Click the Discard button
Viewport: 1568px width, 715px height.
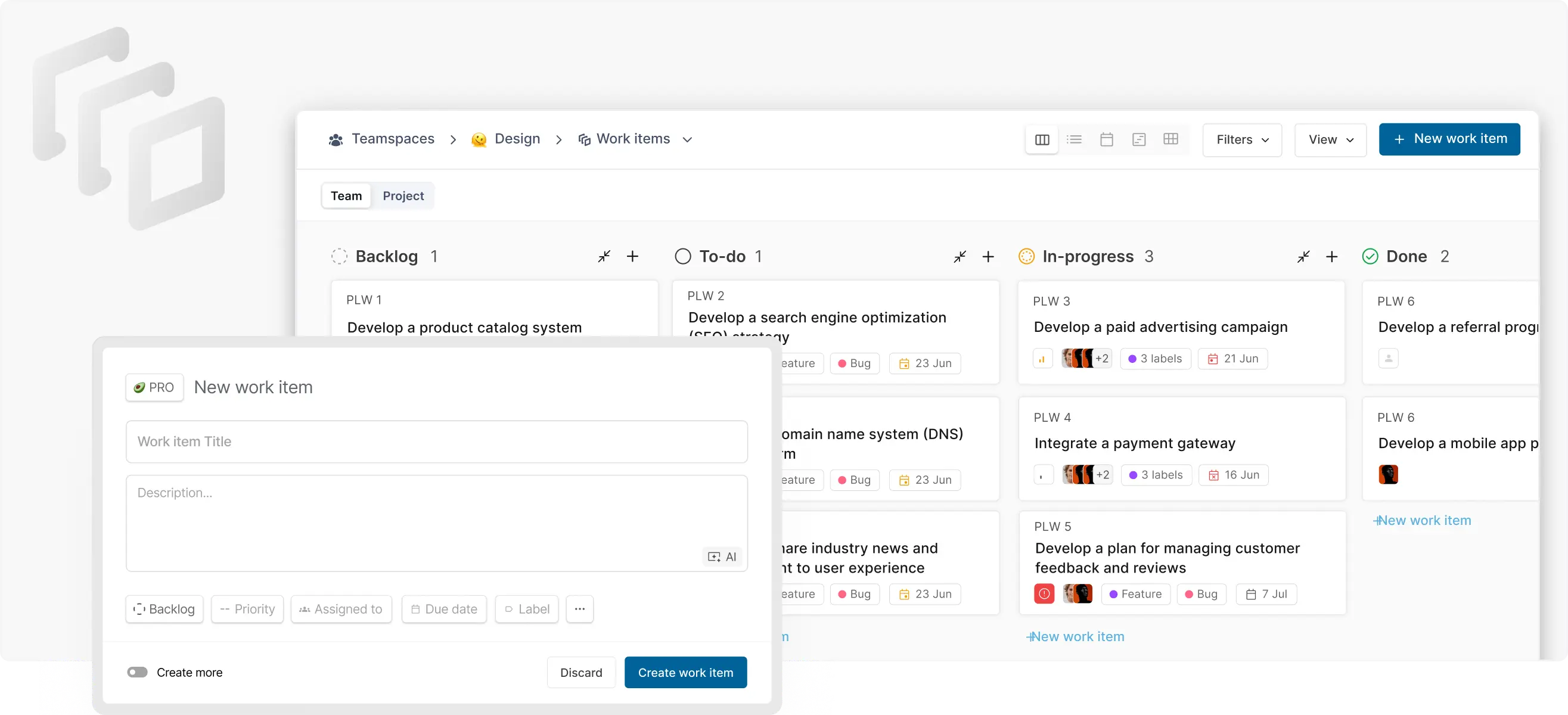click(x=580, y=673)
